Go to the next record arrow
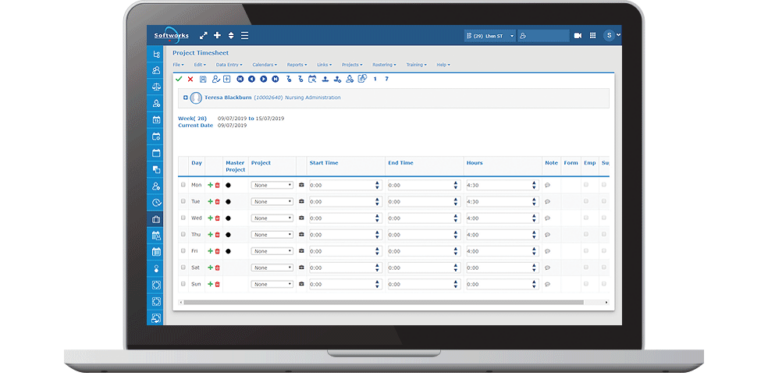 (264, 79)
